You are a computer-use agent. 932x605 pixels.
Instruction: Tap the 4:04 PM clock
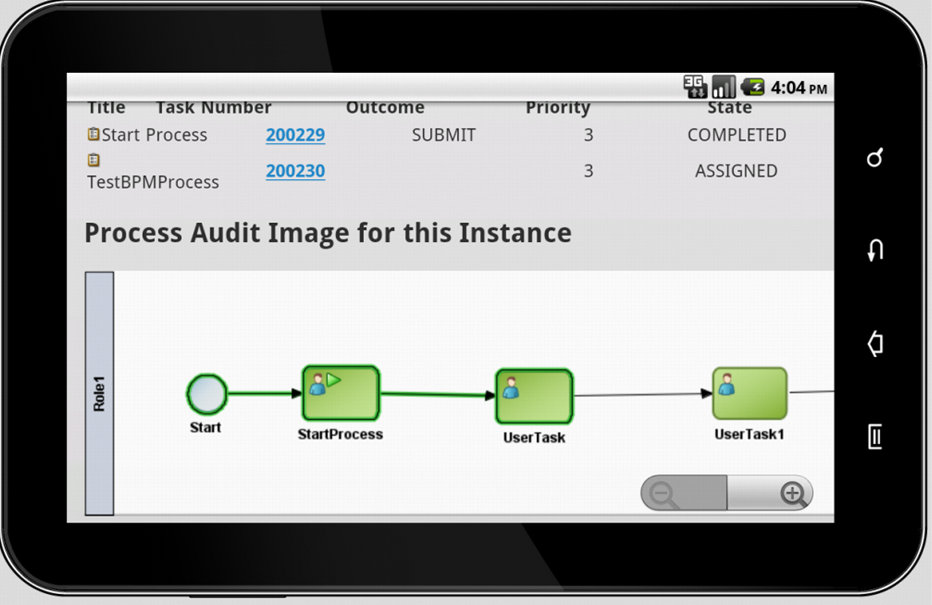(799, 88)
